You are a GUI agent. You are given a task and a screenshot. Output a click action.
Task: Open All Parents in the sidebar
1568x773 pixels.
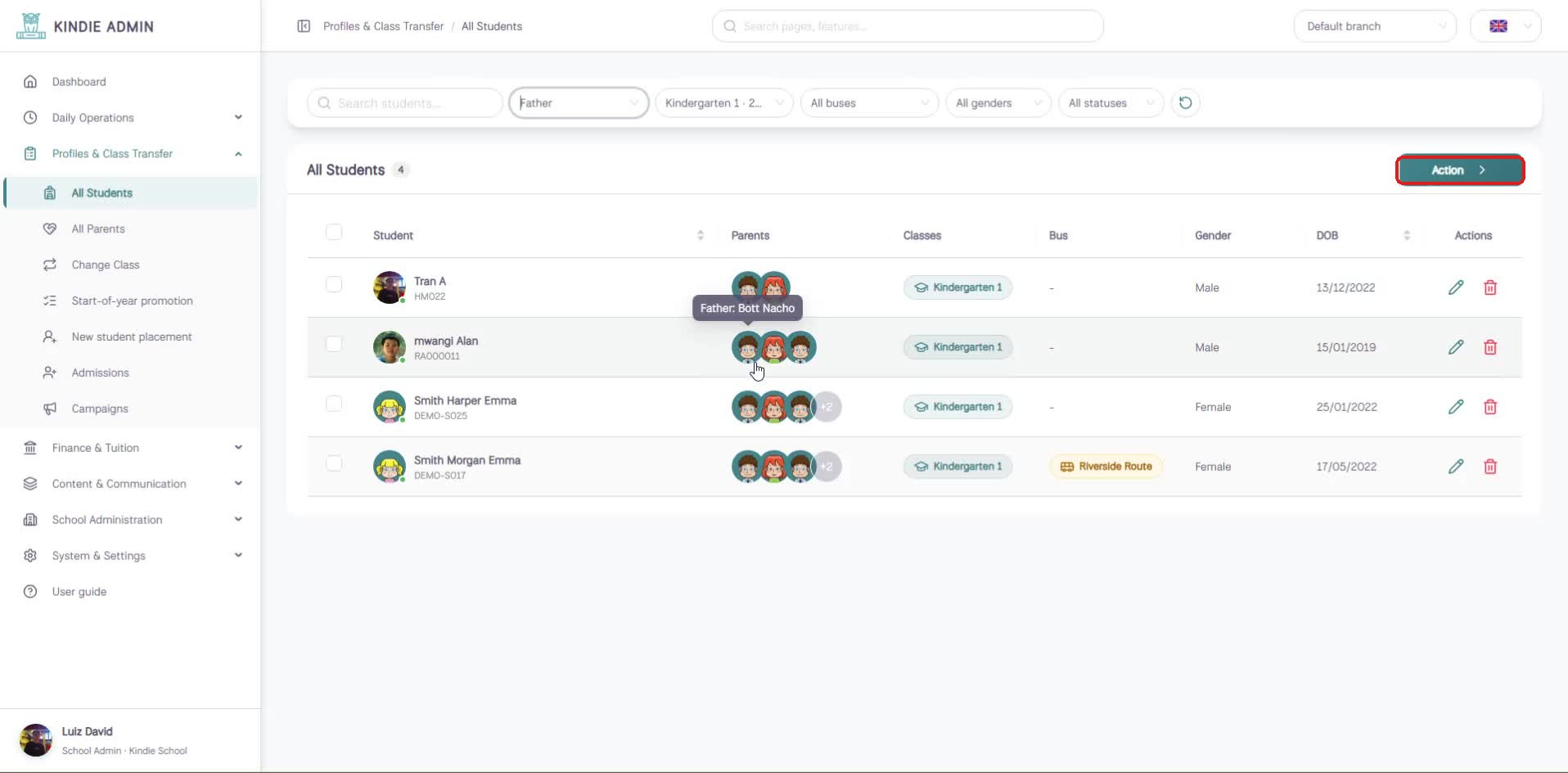point(131,229)
